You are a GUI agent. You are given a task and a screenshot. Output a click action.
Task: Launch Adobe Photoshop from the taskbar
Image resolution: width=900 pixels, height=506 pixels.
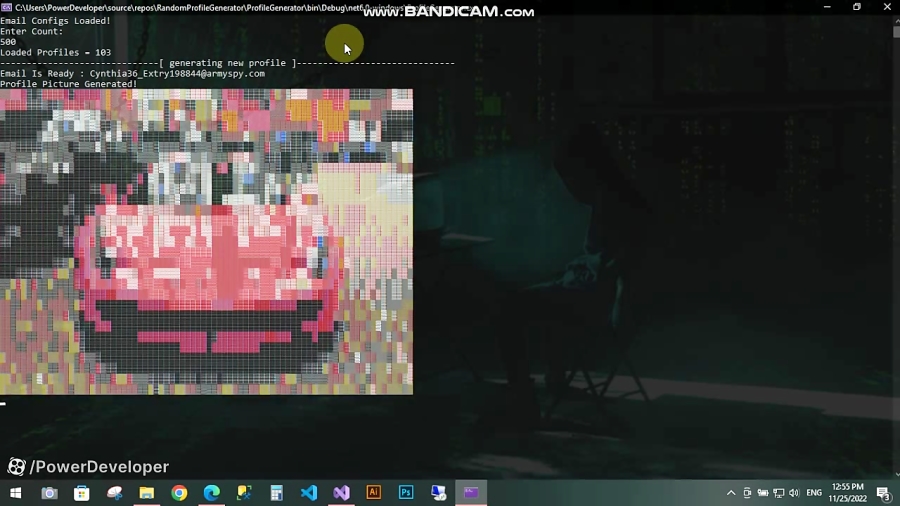[x=406, y=493]
